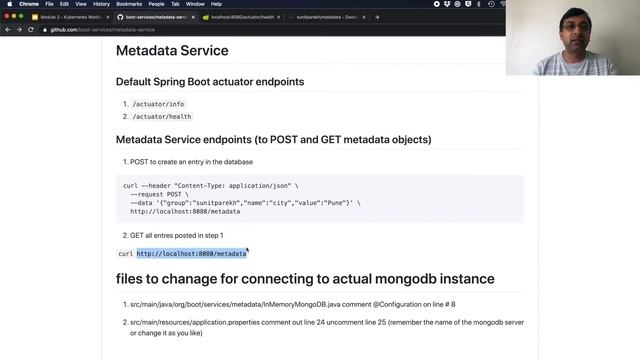The height and width of the screenshot is (360, 640).
Task: Click the Bluetooth status icon
Action: click(x=479, y=4)
